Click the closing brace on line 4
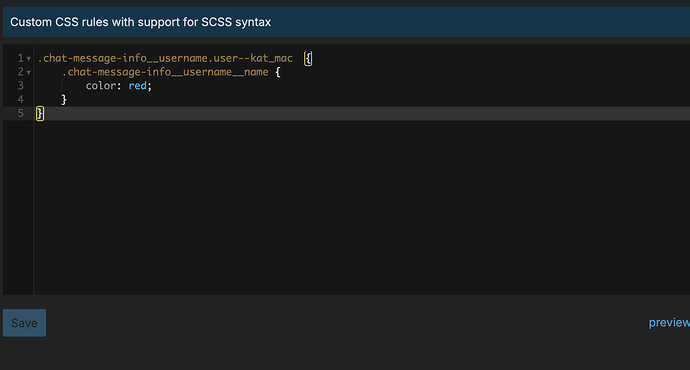The width and height of the screenshot is (690, 370). (x=64, y=100)
